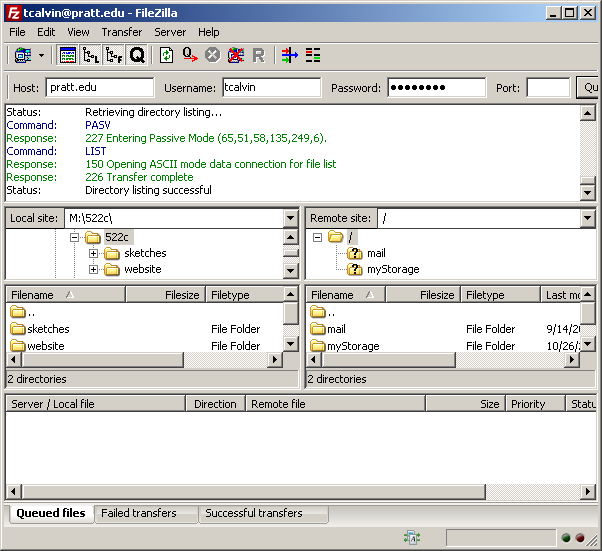Toggle local directory tree icon

(91, 56)
